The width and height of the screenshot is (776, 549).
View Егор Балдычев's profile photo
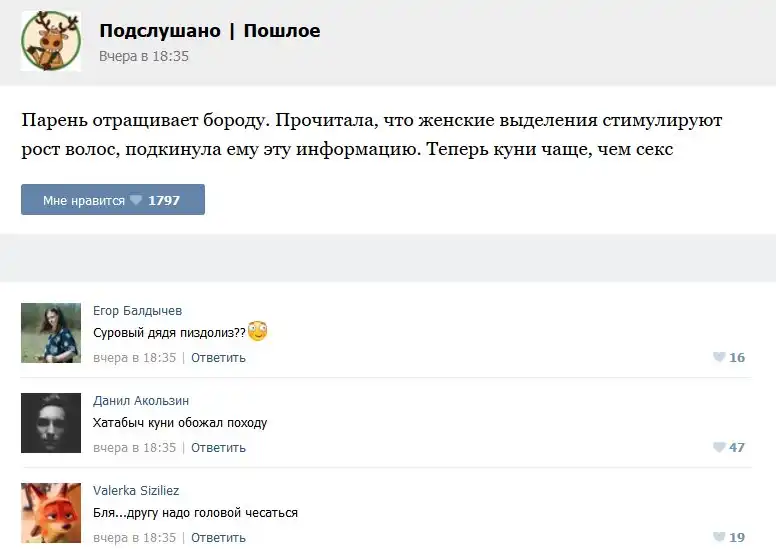pyautogui.click(x=51, y=332)
